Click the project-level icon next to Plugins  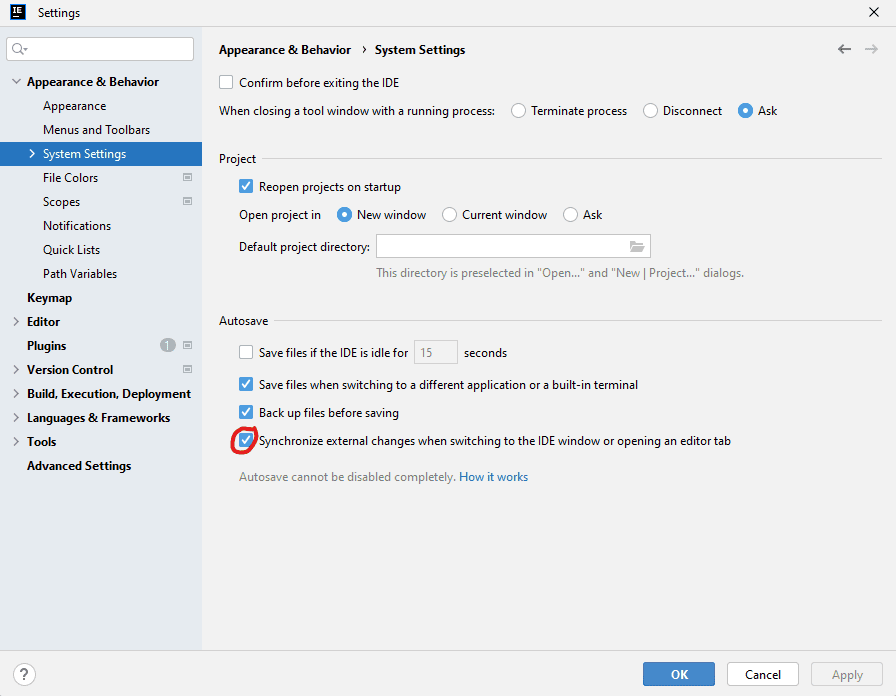pos(187,345)
